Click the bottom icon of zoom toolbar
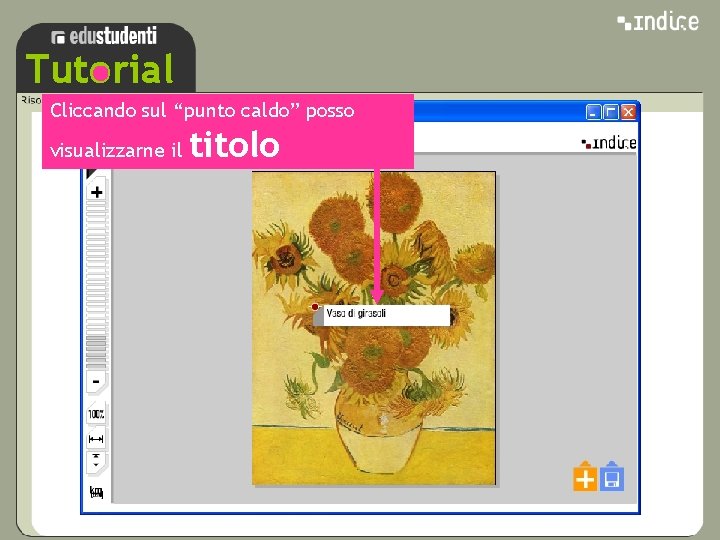Viewport: 720px width, 540px height. point(96,492)
